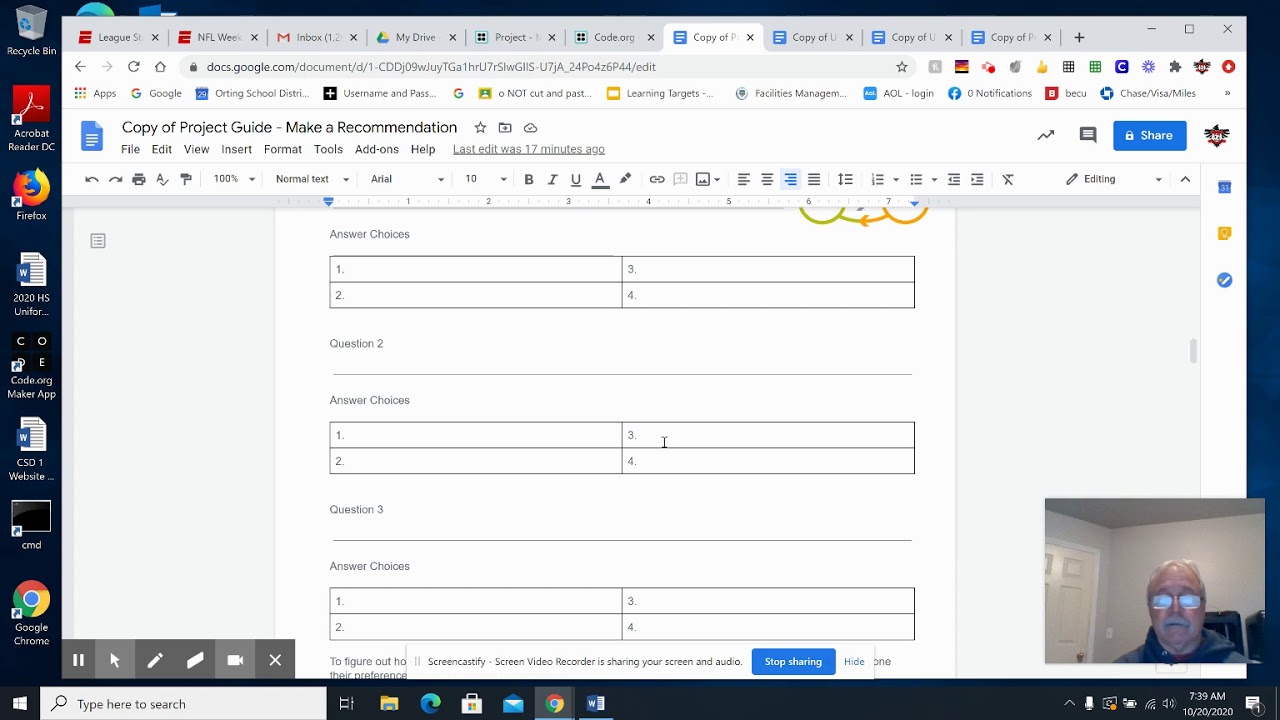Open the Format menu
This screenshot has height=720, width=1280.
(283, 149)
